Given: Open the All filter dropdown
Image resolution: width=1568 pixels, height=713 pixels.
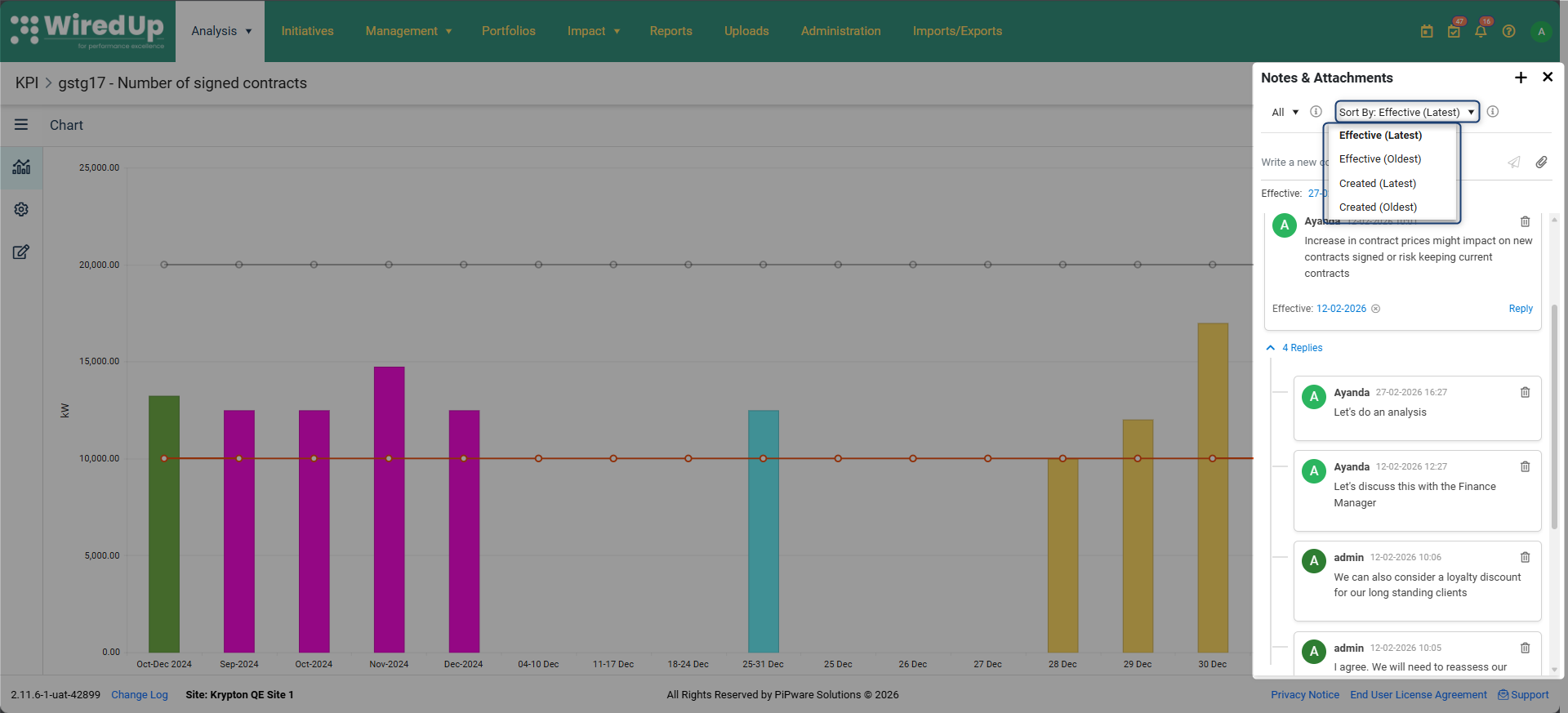Looking at the screenshot, I should pos(1285,112).
